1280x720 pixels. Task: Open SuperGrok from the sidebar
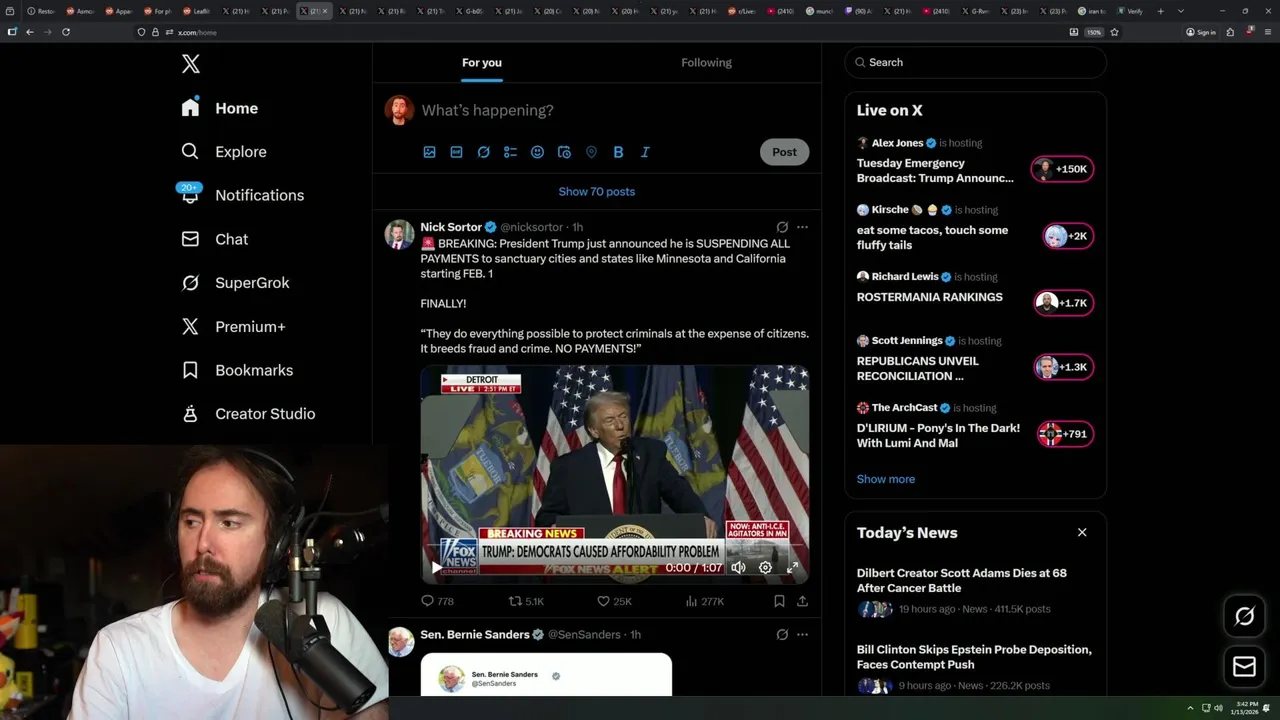point(234,283)
